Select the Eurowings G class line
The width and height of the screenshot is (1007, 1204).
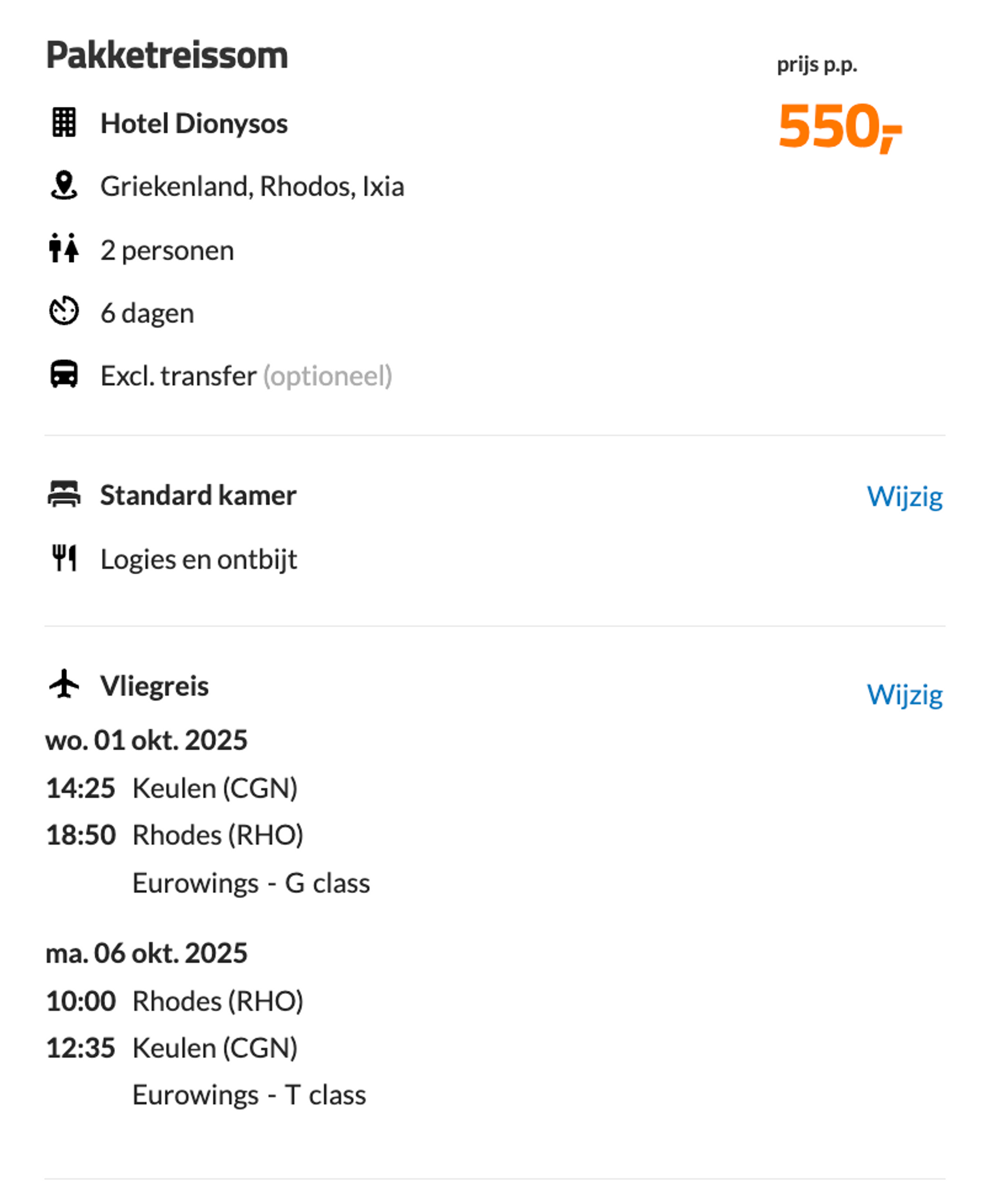point(251,883)
